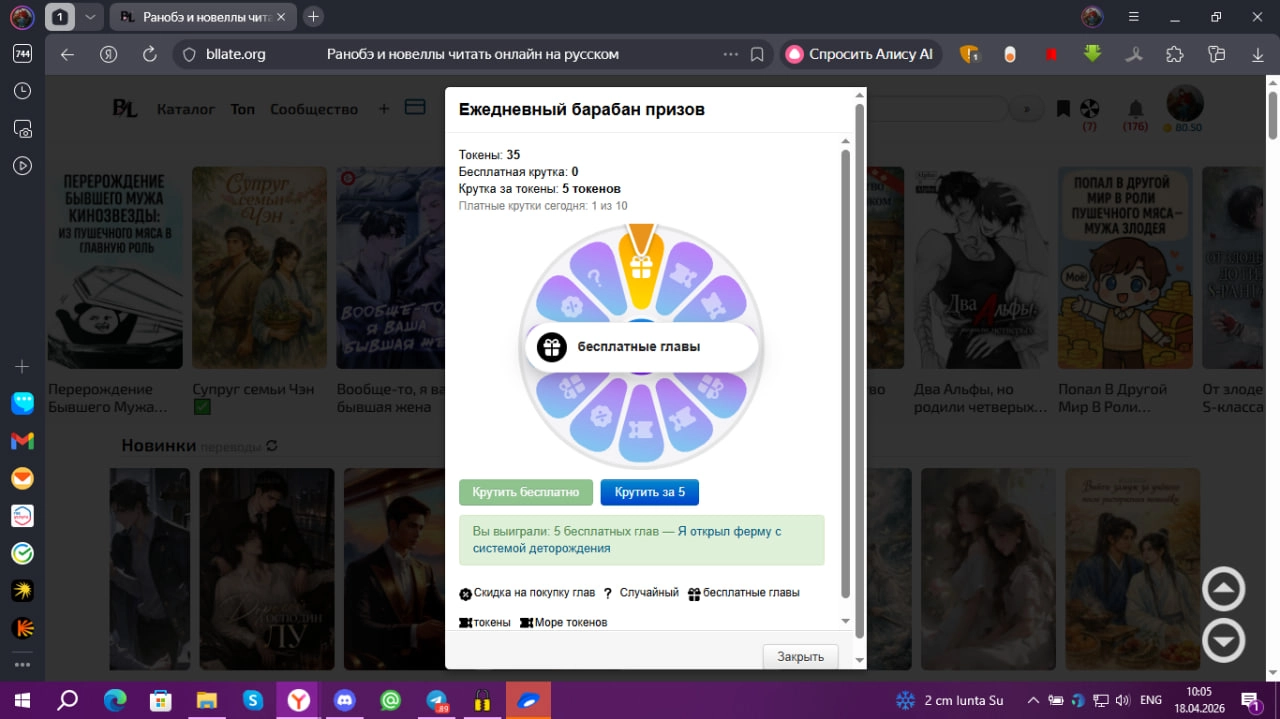
Task: Open browser downloads arrow icon
Action: point(1257,55)
